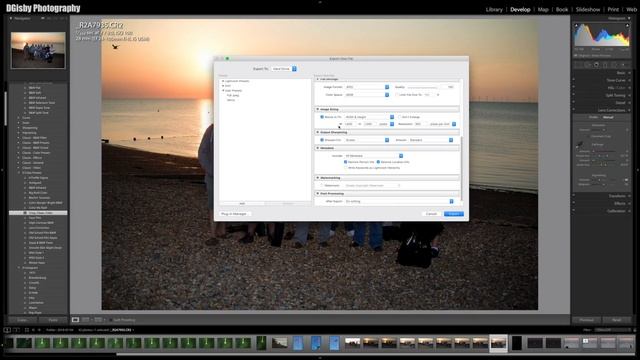Toggle Remove Person Info checkbox
This screenshot has width=640, height=360.
point(346,162)
